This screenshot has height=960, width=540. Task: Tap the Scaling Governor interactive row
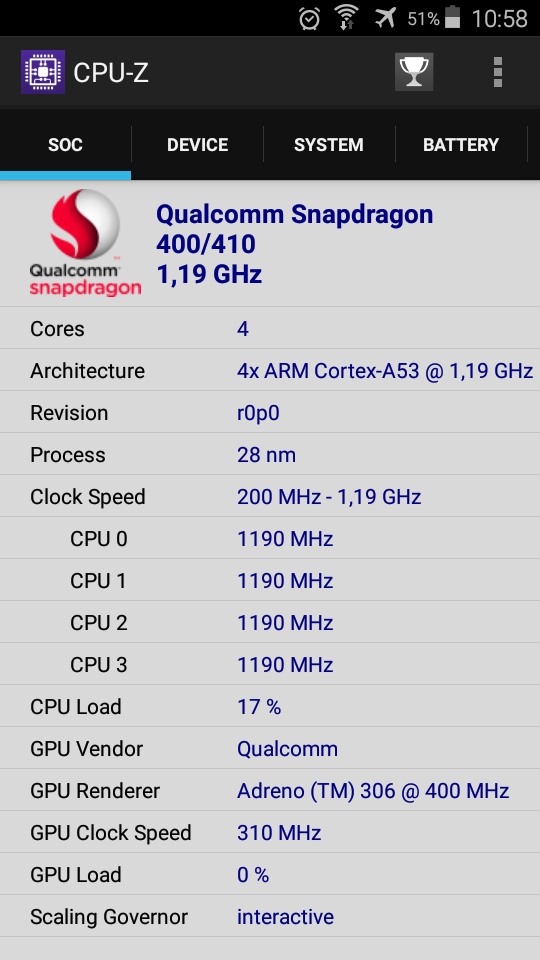coord(270,917)
